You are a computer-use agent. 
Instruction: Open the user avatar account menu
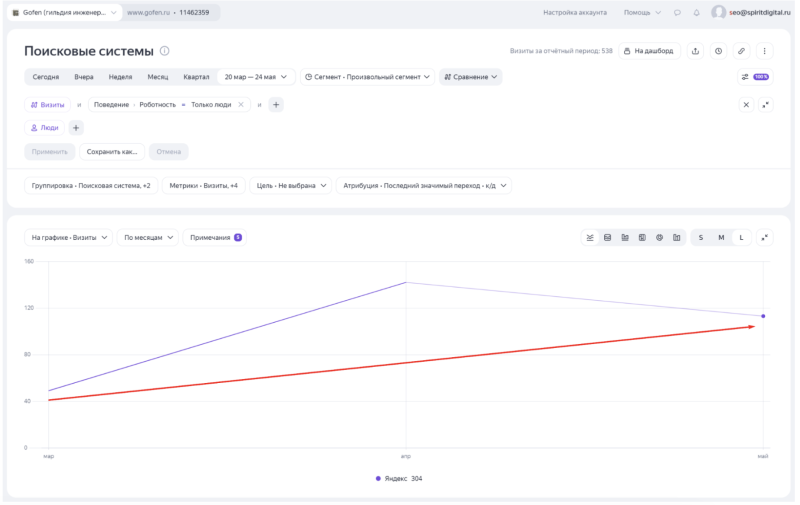coord(718,13)
